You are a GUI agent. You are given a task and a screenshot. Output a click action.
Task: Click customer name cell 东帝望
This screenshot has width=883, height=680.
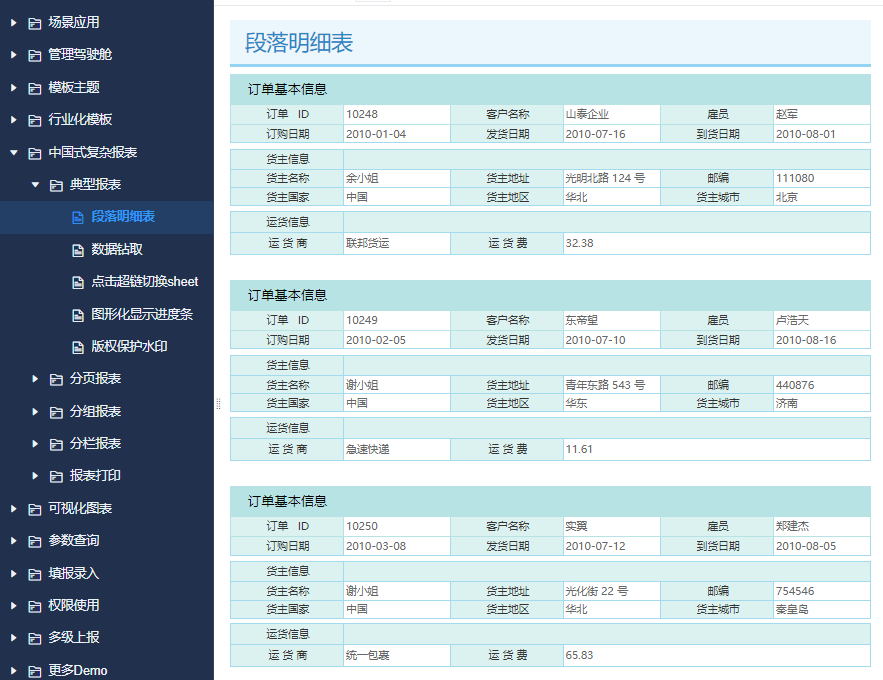[x=612, y=320]
